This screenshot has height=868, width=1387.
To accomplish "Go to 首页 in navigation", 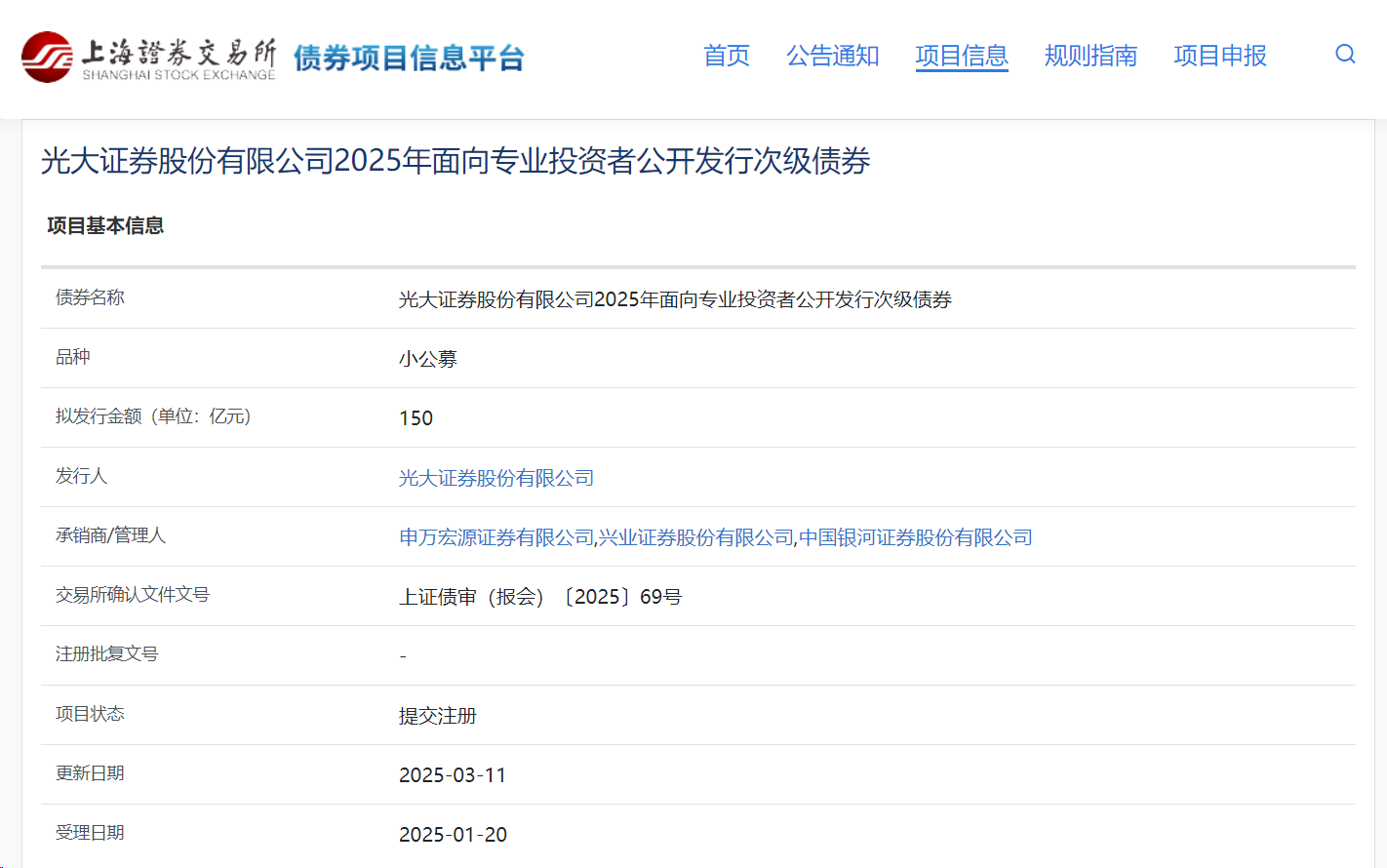I will 727,56.
